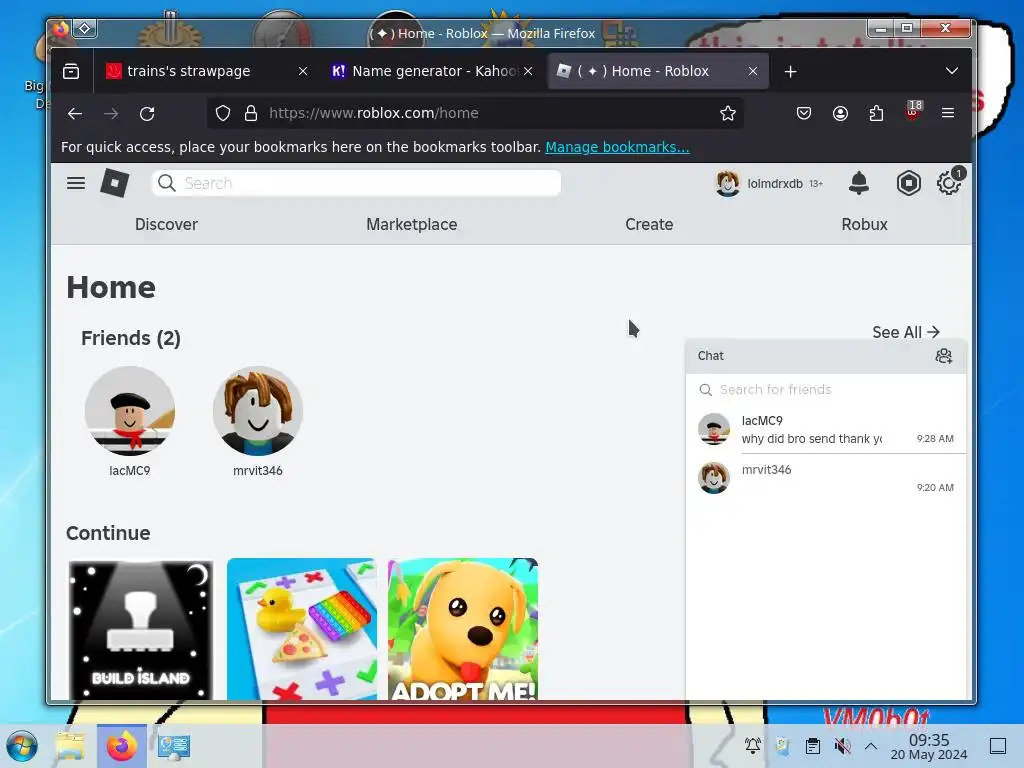Open the rubber duck fidget game thumbnail
The image size is (1024, 768).
[x=302, y=629]
